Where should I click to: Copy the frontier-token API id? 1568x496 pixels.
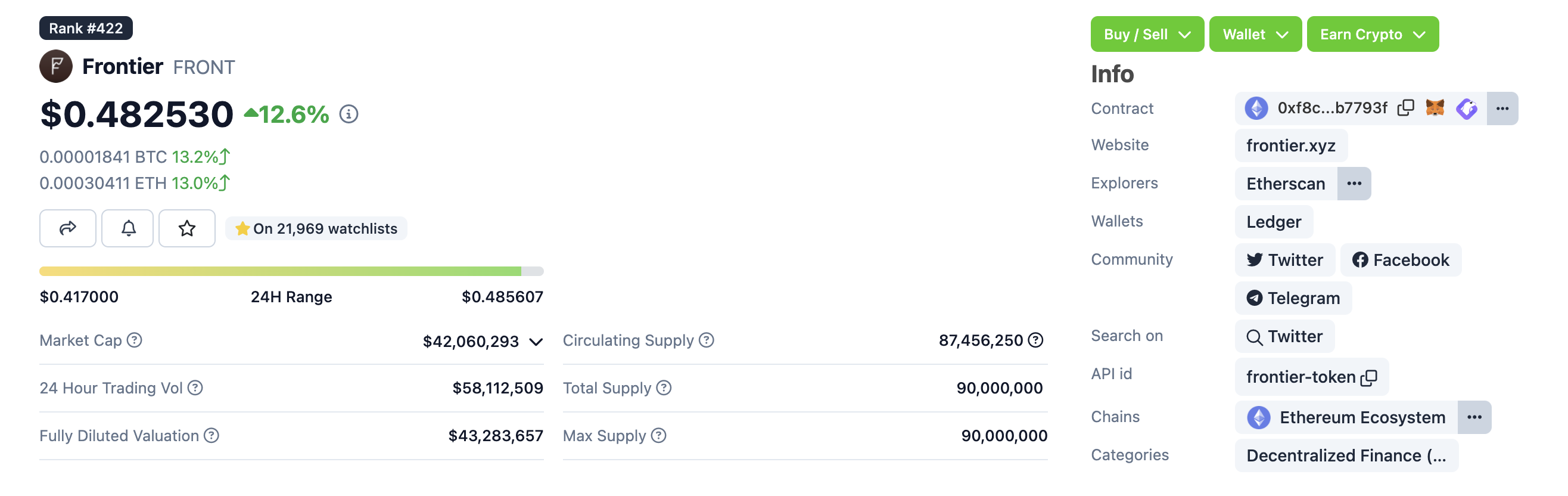[1369, 377]
